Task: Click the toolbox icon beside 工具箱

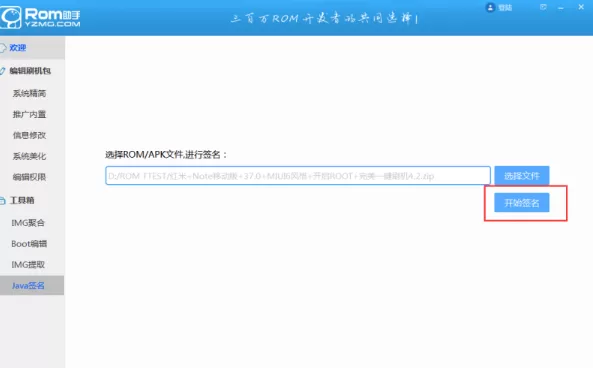Action: pos(3,200)
